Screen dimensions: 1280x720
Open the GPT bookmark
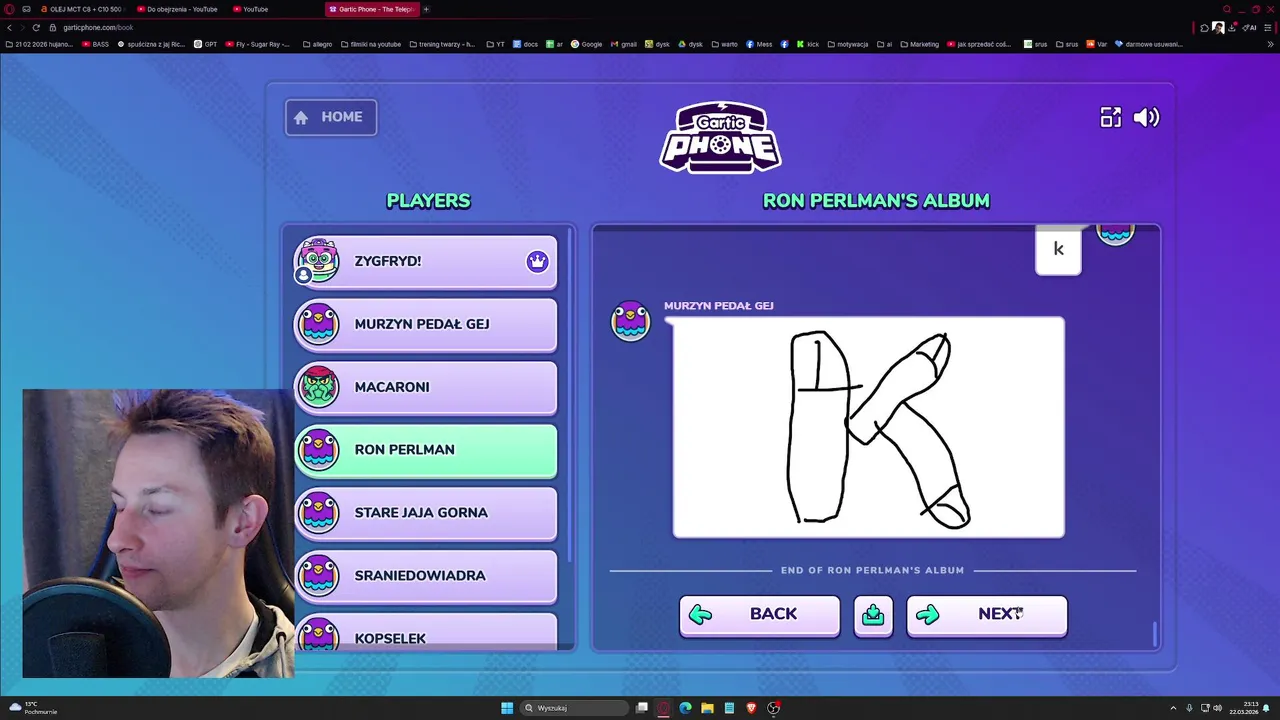pos(206,44)
